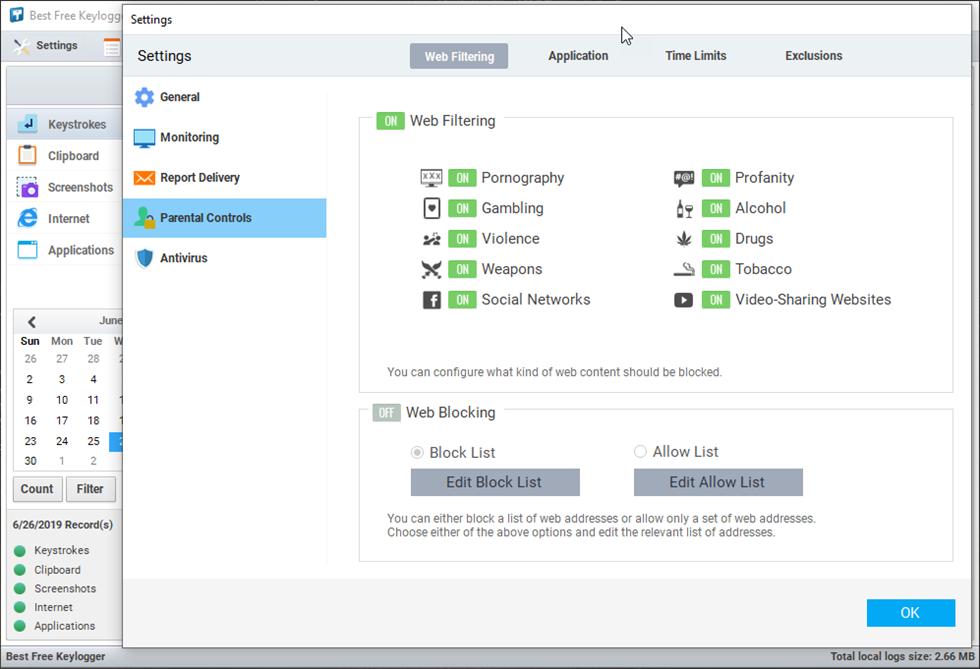Turn off the main Web Filtering switch
The width and height of the screenshot is (980, 669).
point(390,121)
